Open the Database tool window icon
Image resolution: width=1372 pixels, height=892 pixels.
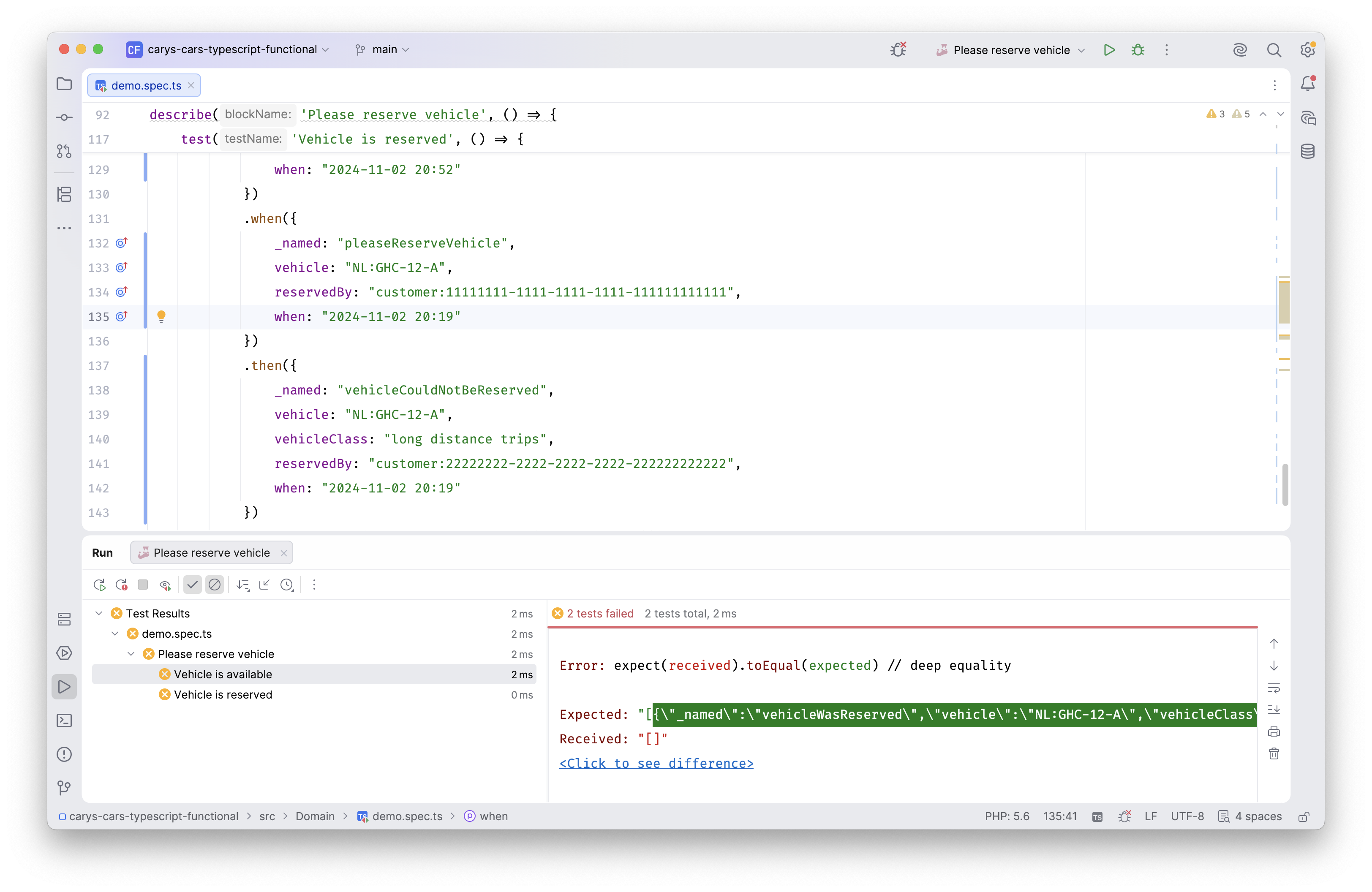1307,152
